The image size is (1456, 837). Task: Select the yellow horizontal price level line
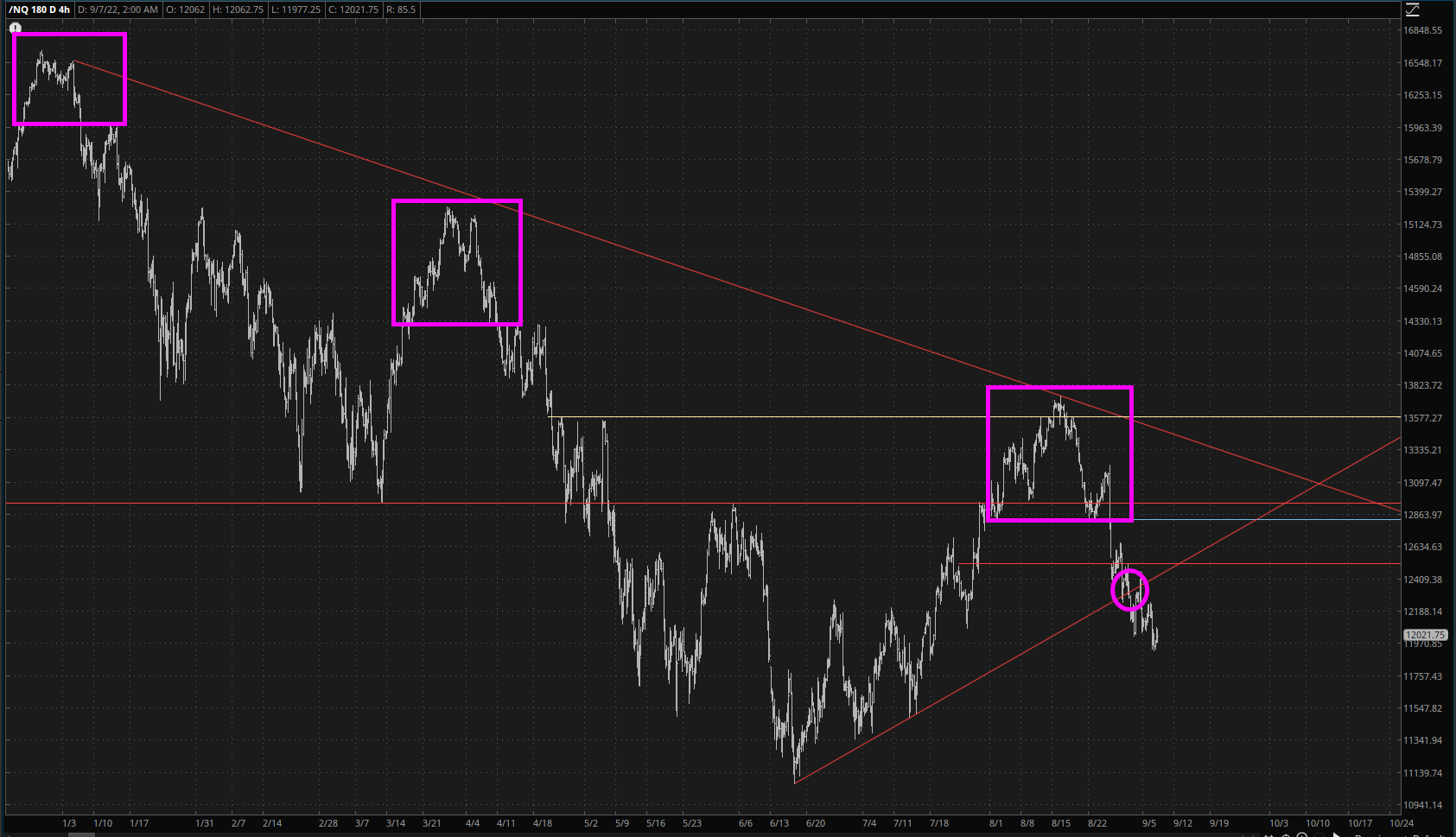tap(974, 417)
